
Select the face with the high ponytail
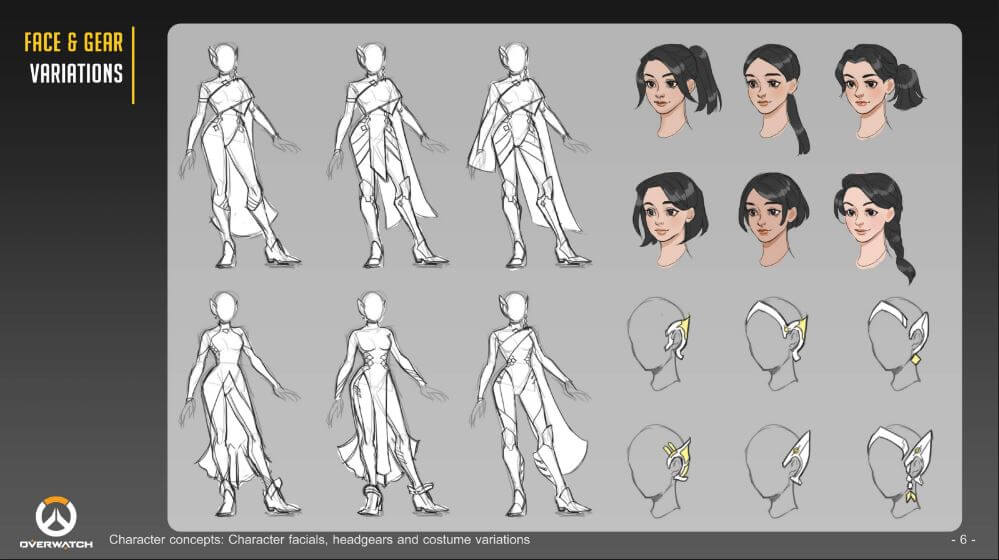(x=677, y=90)
